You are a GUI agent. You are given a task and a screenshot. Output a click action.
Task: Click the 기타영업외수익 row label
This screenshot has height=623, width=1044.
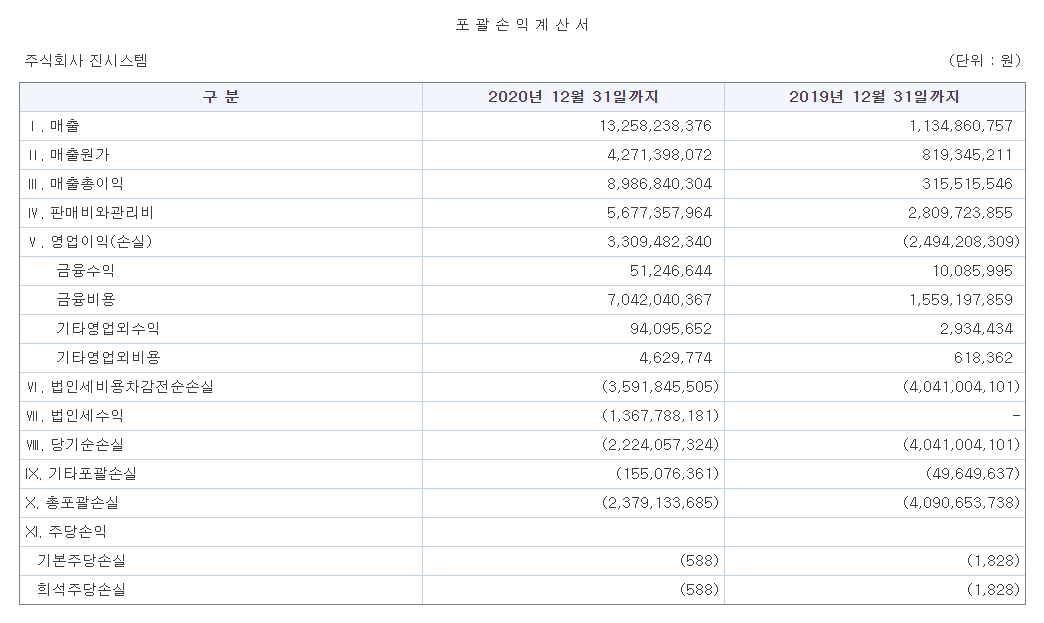[x=108, y=329]
